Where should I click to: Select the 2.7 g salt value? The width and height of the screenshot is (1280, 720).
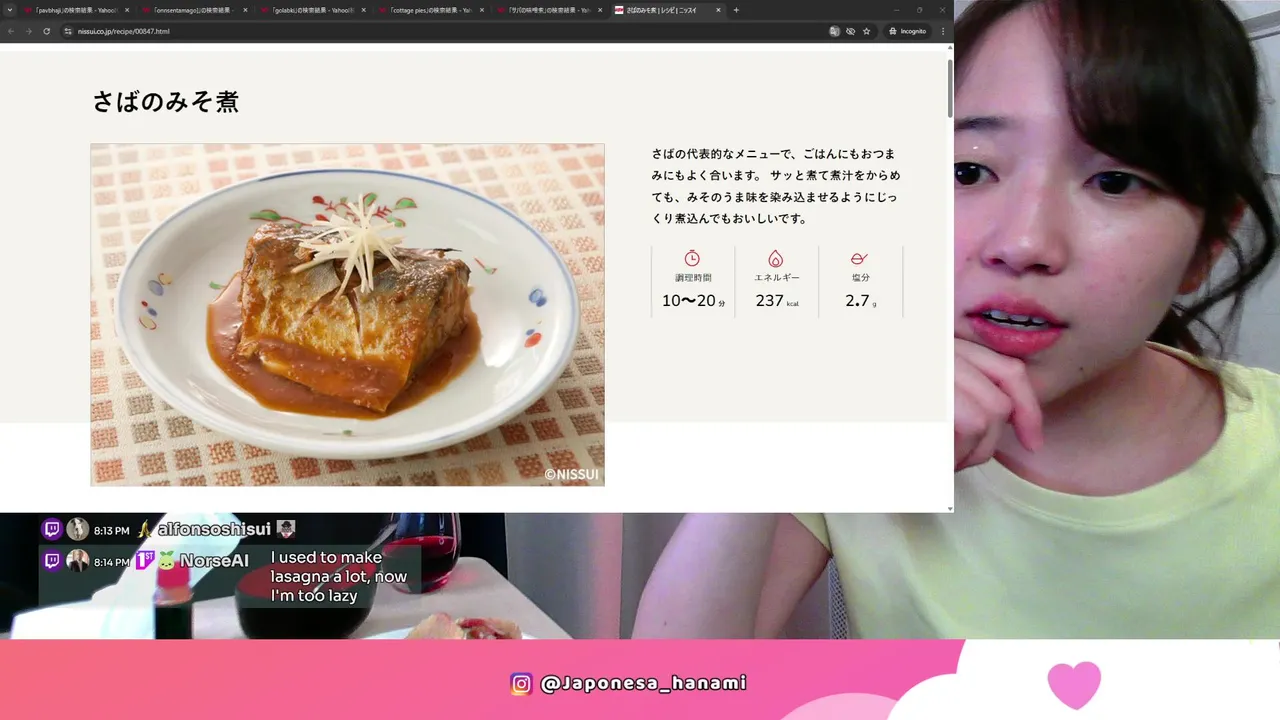tap(861, 301)
